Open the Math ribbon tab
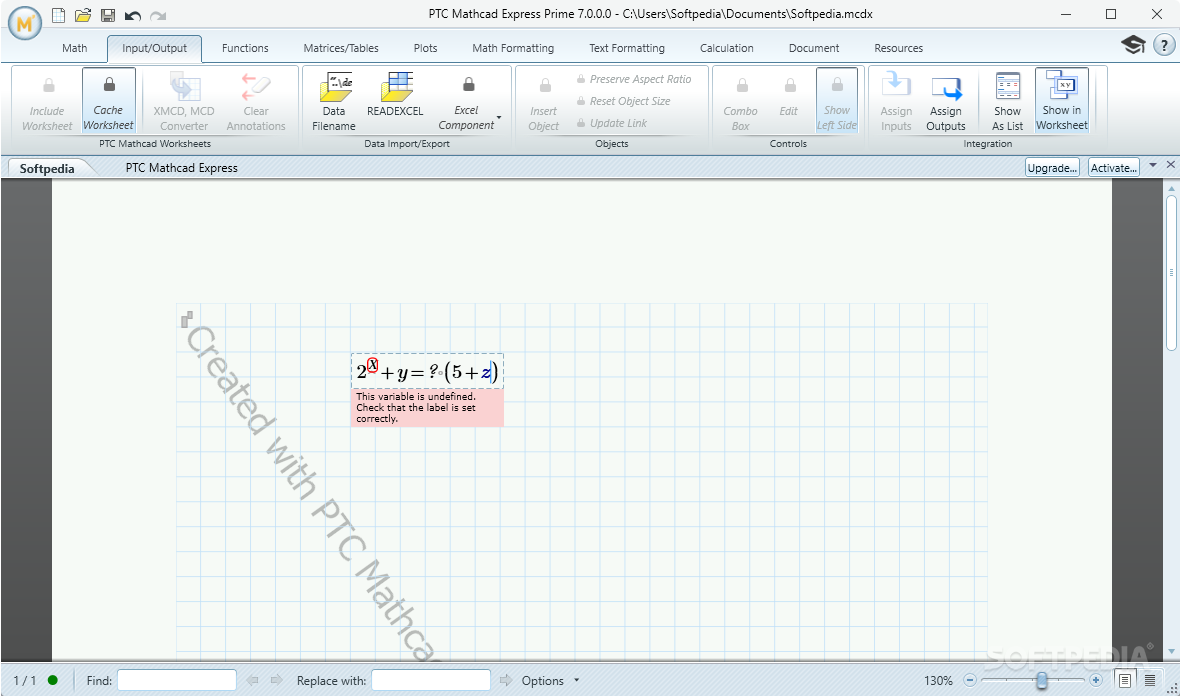The image size is (1181, 697). tap(75, 48)
